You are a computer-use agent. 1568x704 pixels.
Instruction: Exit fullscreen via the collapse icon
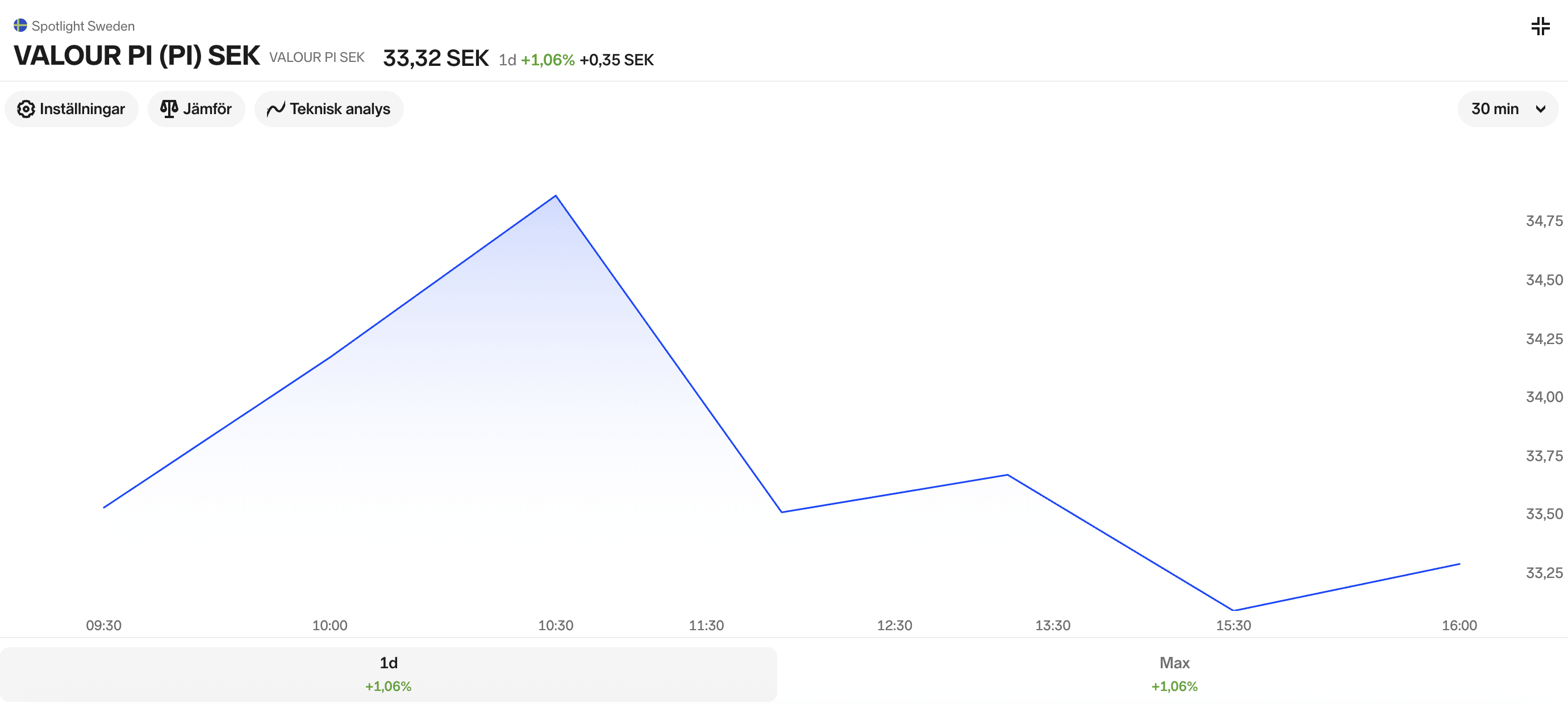point(1540,26)
